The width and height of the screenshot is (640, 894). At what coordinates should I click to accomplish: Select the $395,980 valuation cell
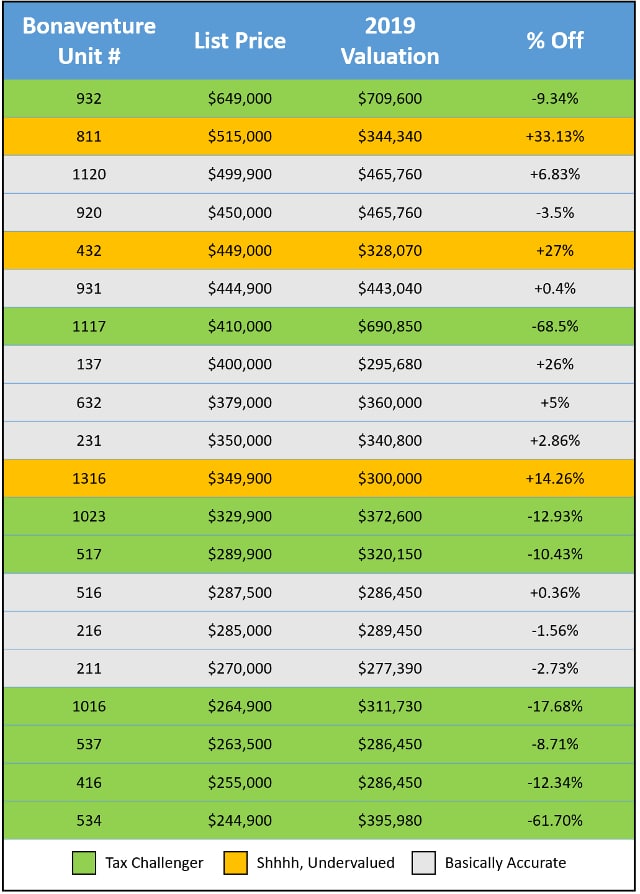pos(390,820)
